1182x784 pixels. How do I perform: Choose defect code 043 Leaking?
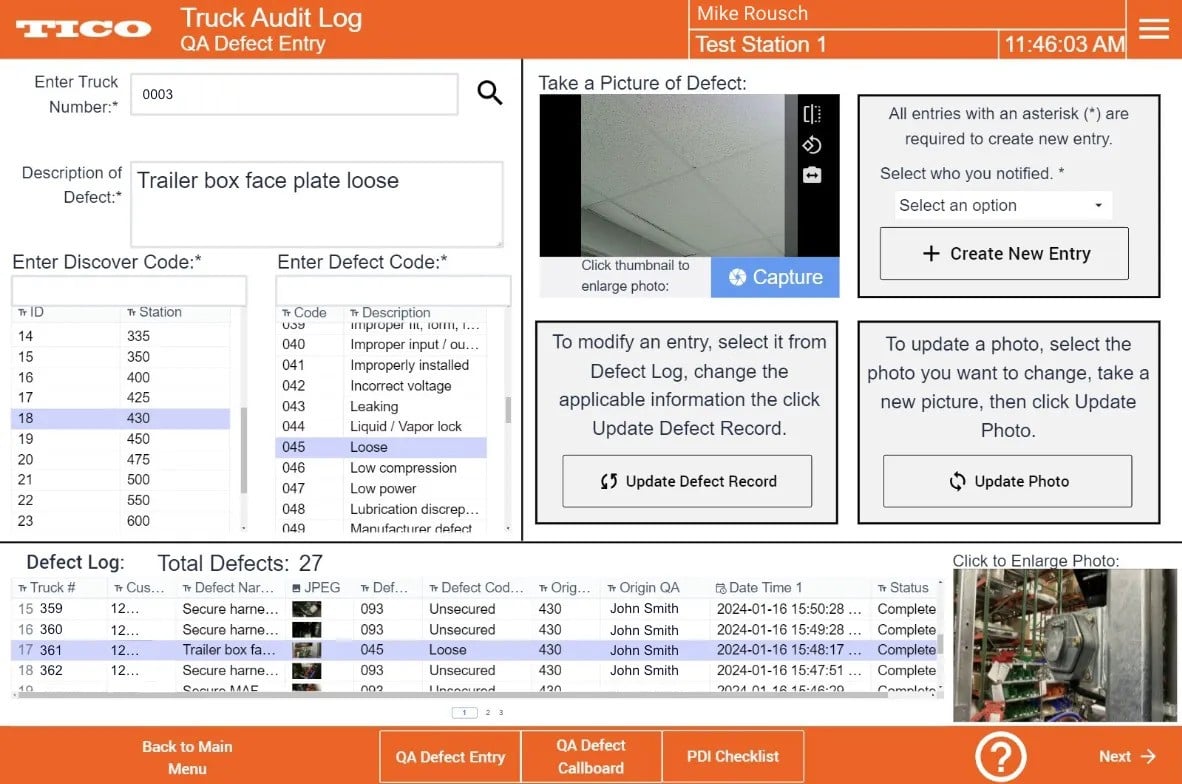(380, 406)
